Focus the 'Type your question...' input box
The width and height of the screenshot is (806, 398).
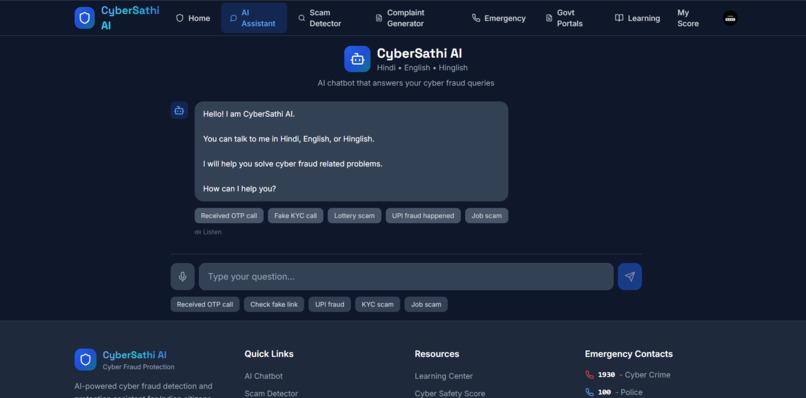click(406, 277)
